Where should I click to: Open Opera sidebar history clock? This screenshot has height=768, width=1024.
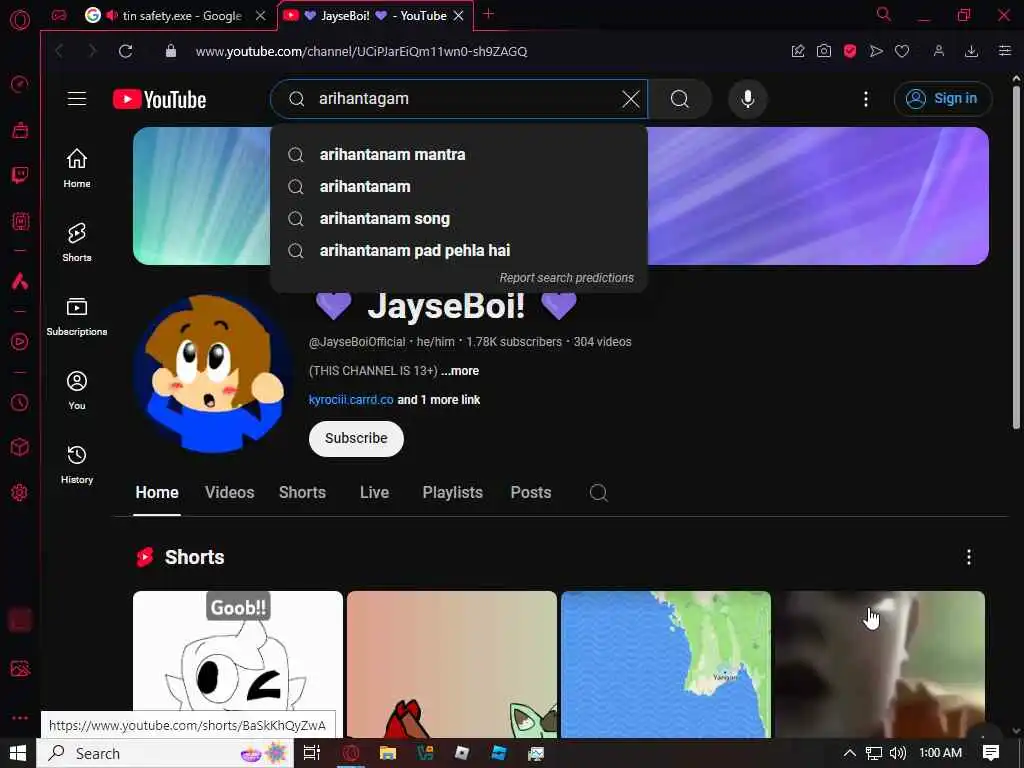click(20, 402)
